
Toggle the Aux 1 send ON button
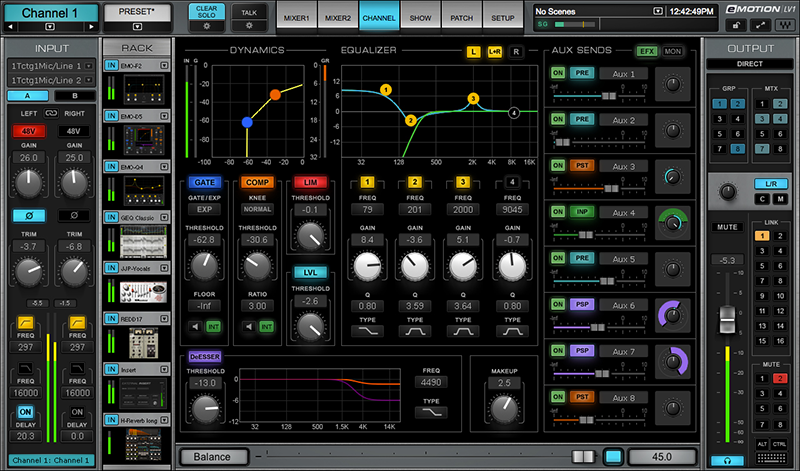(x=556, y=74)
